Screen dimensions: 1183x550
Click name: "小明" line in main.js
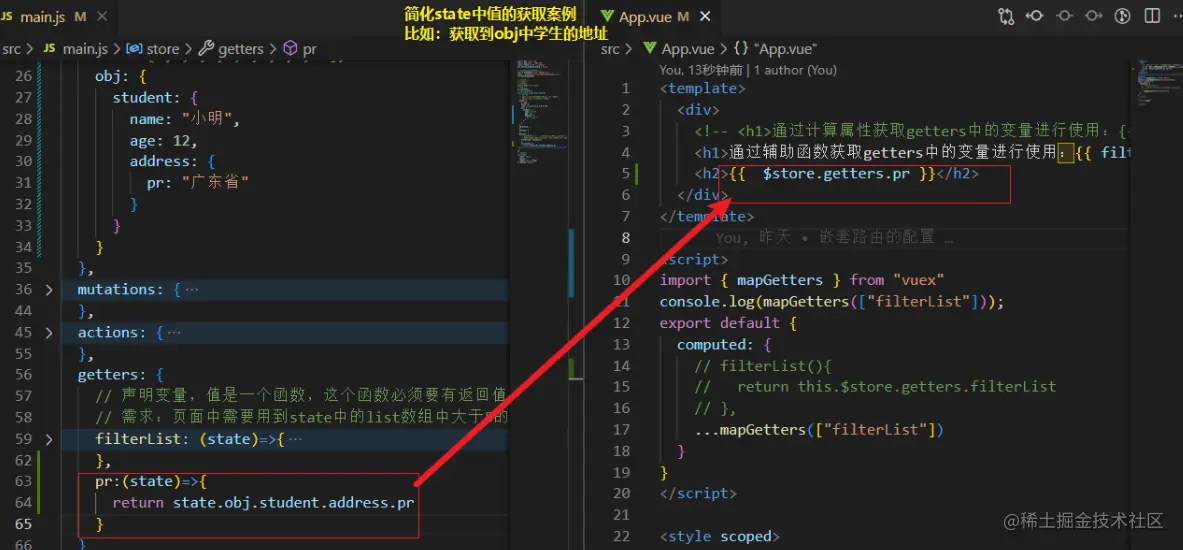(x=184, y=119)
